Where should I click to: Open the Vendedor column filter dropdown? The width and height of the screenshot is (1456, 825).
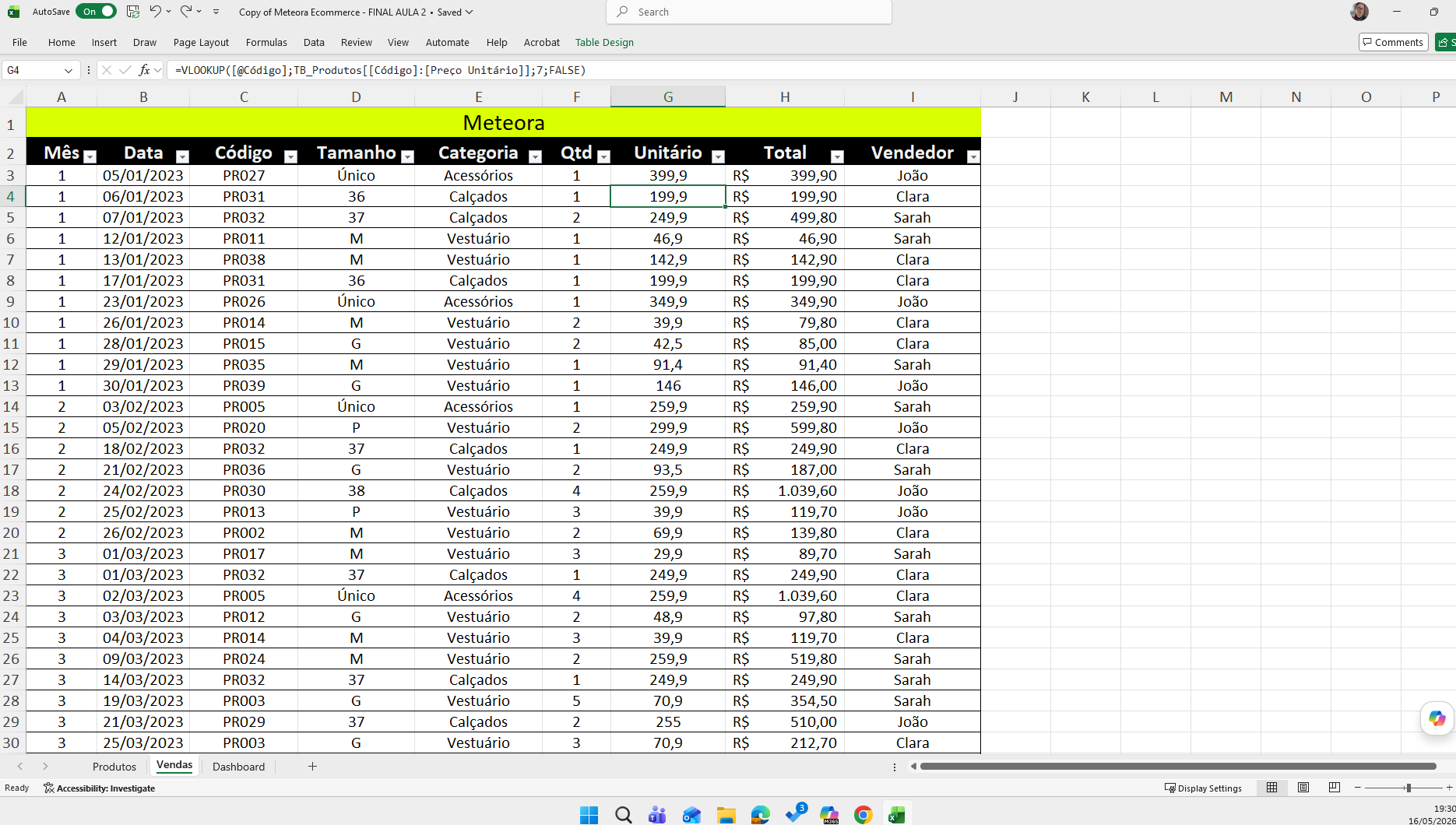point(972,156)
